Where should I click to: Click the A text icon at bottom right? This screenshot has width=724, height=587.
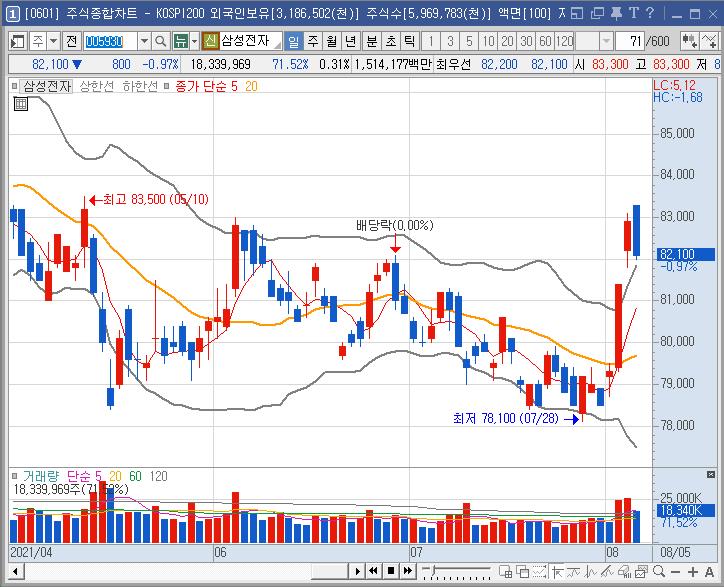coord(709,572)
